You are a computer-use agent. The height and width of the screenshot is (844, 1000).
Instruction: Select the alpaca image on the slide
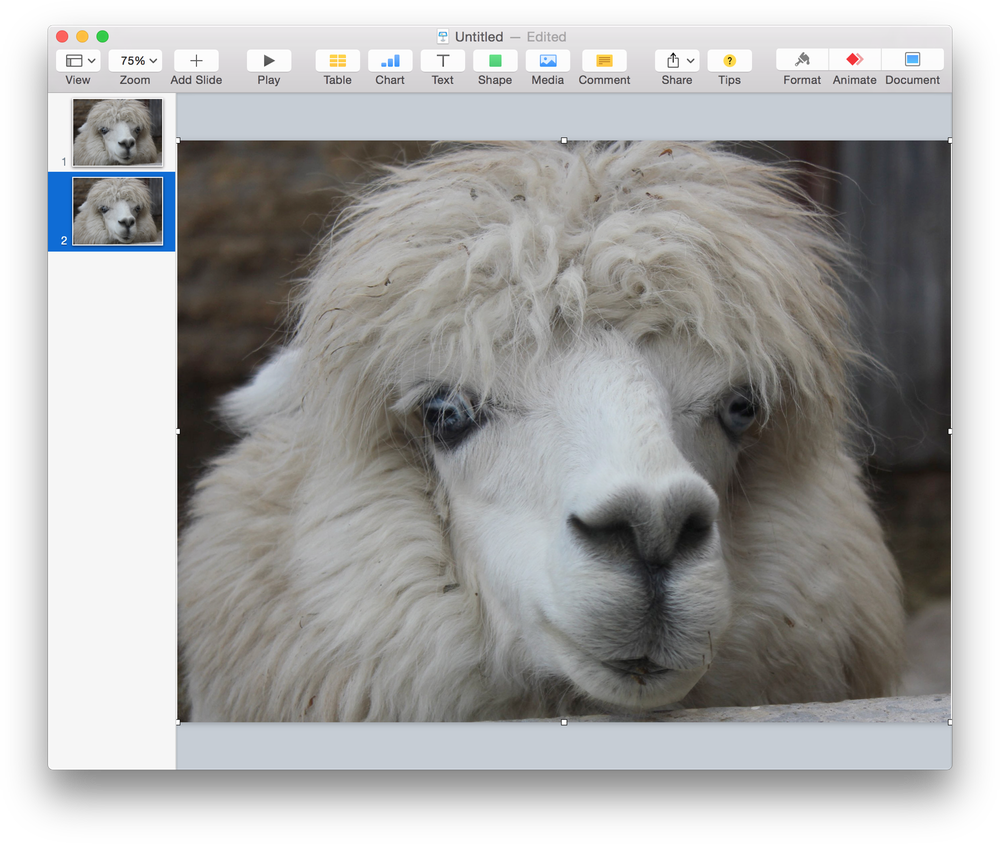(x=565, y=430)
